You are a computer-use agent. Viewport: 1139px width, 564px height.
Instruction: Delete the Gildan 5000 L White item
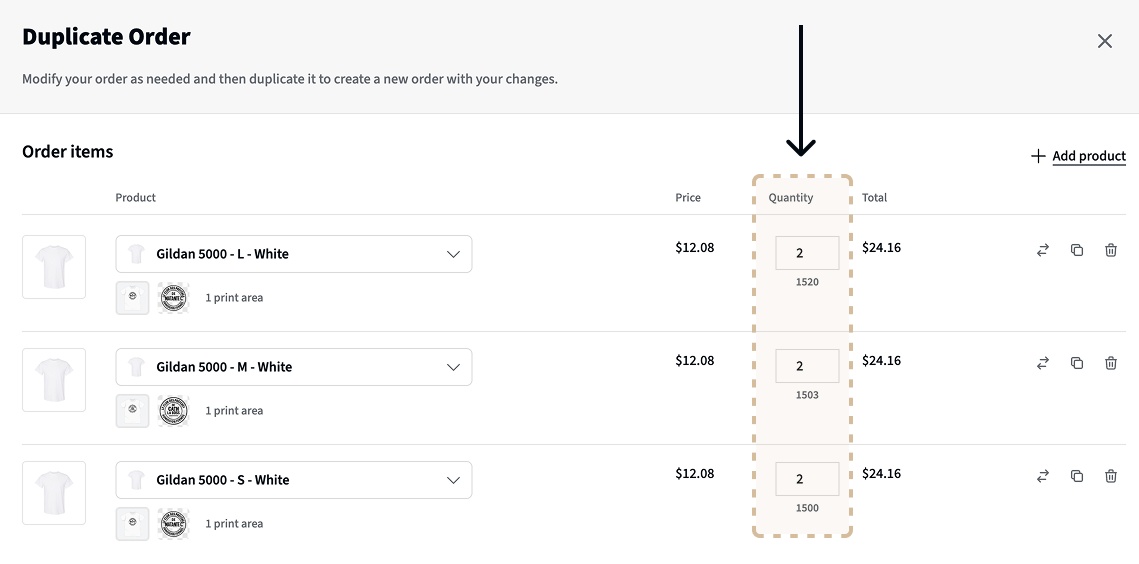tap(1111, 250)
